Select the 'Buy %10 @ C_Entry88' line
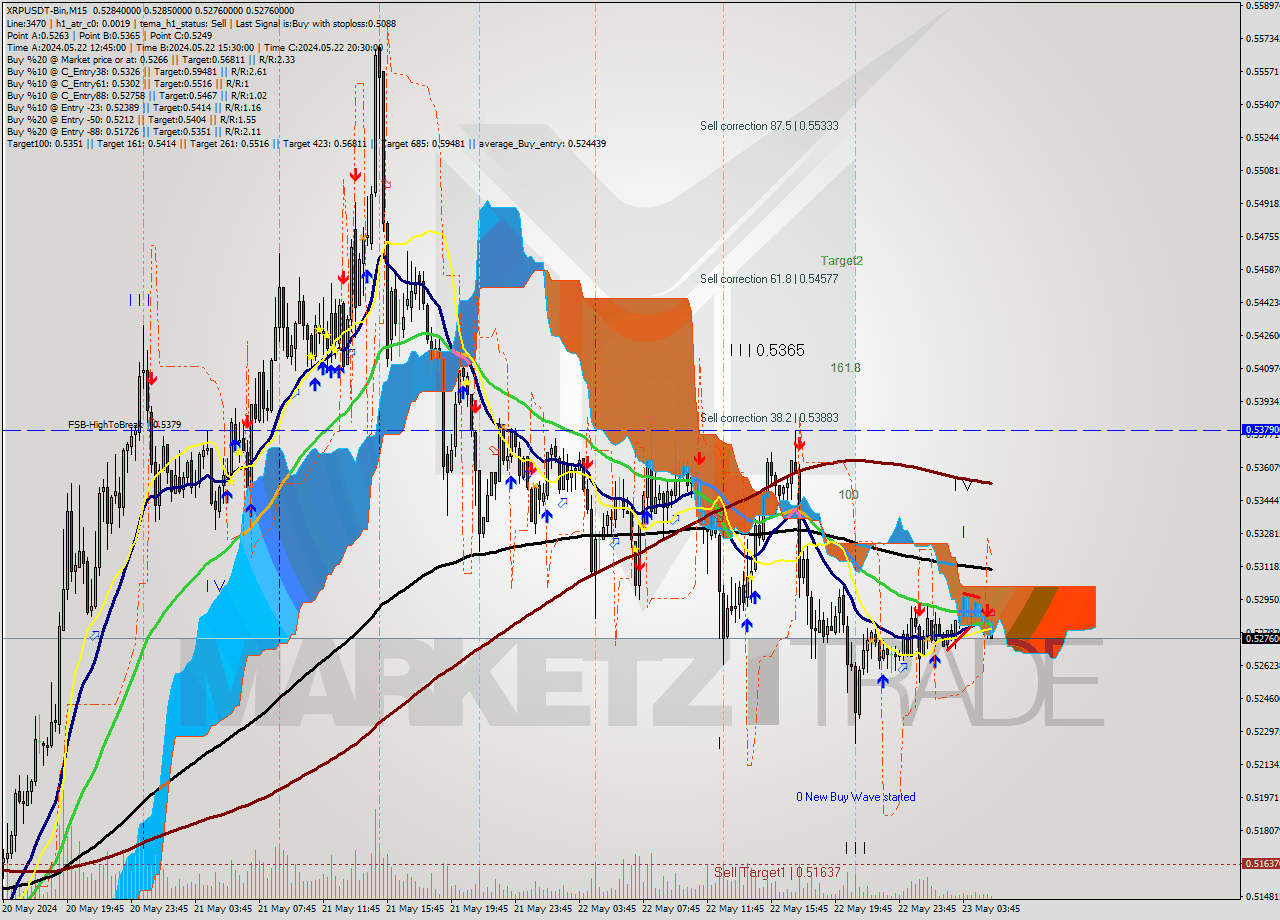 coord(137,95)
